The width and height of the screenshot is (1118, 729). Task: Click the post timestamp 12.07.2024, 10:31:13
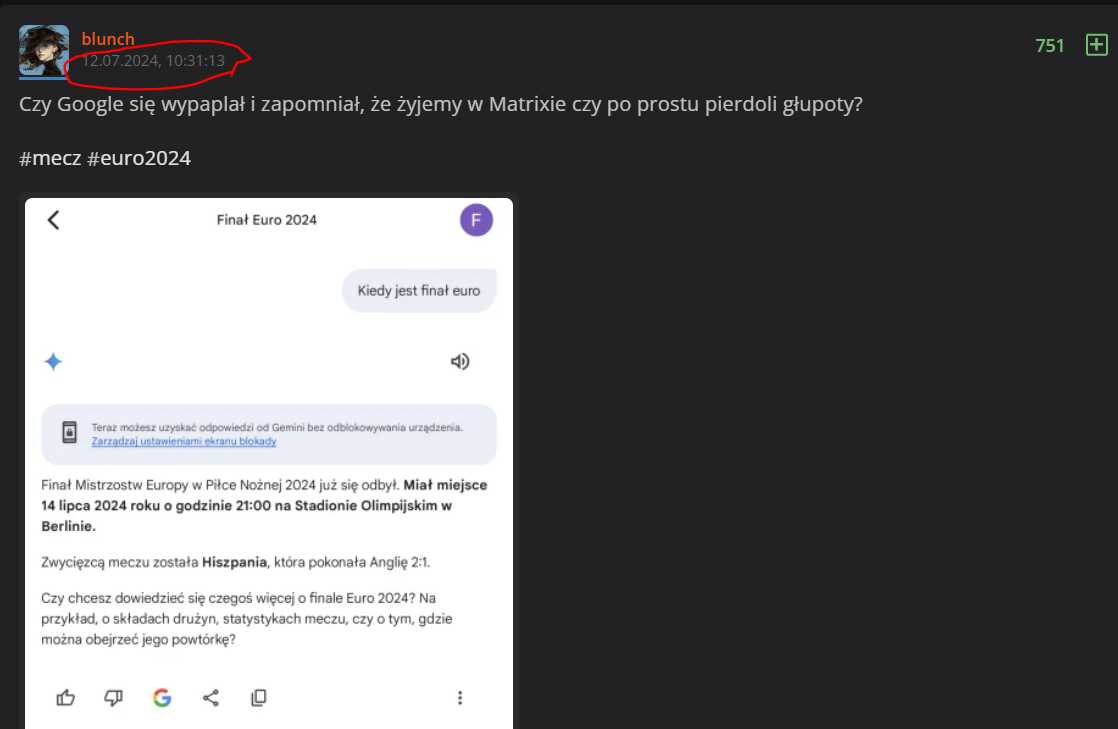153,61
